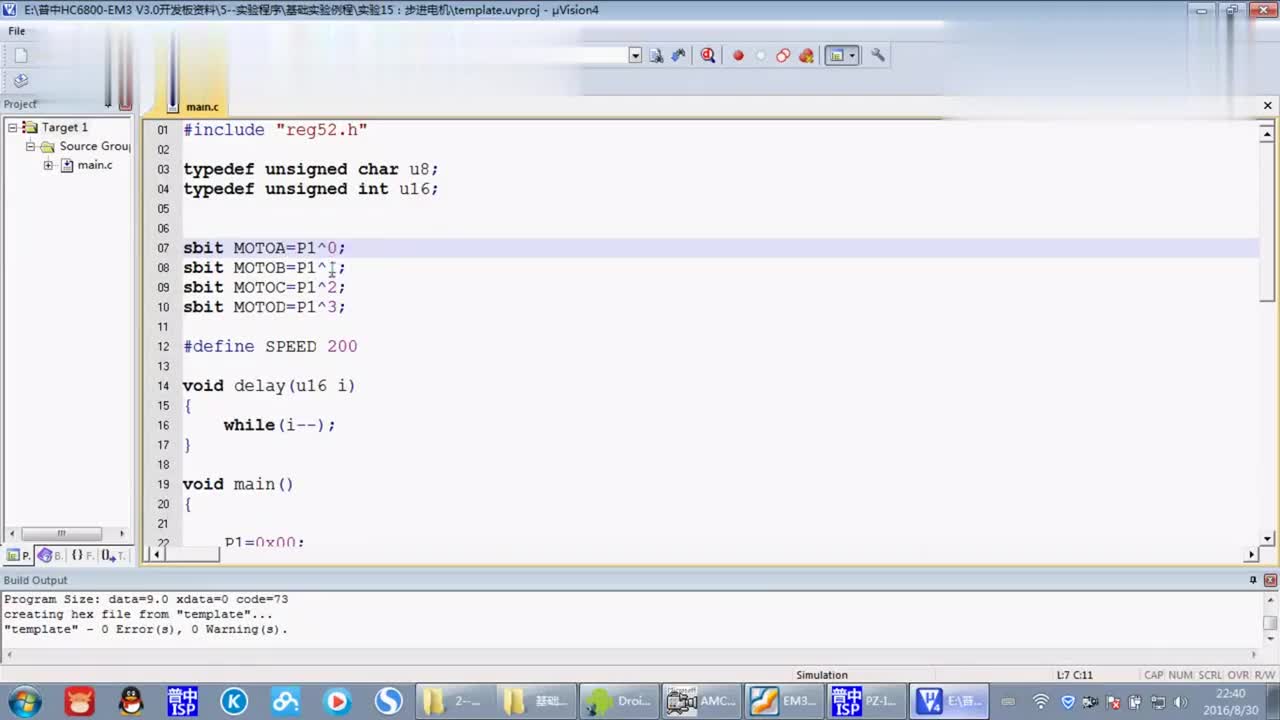Click the Build Output vertical scrollbar
1280x720 pixels.
1270,622
